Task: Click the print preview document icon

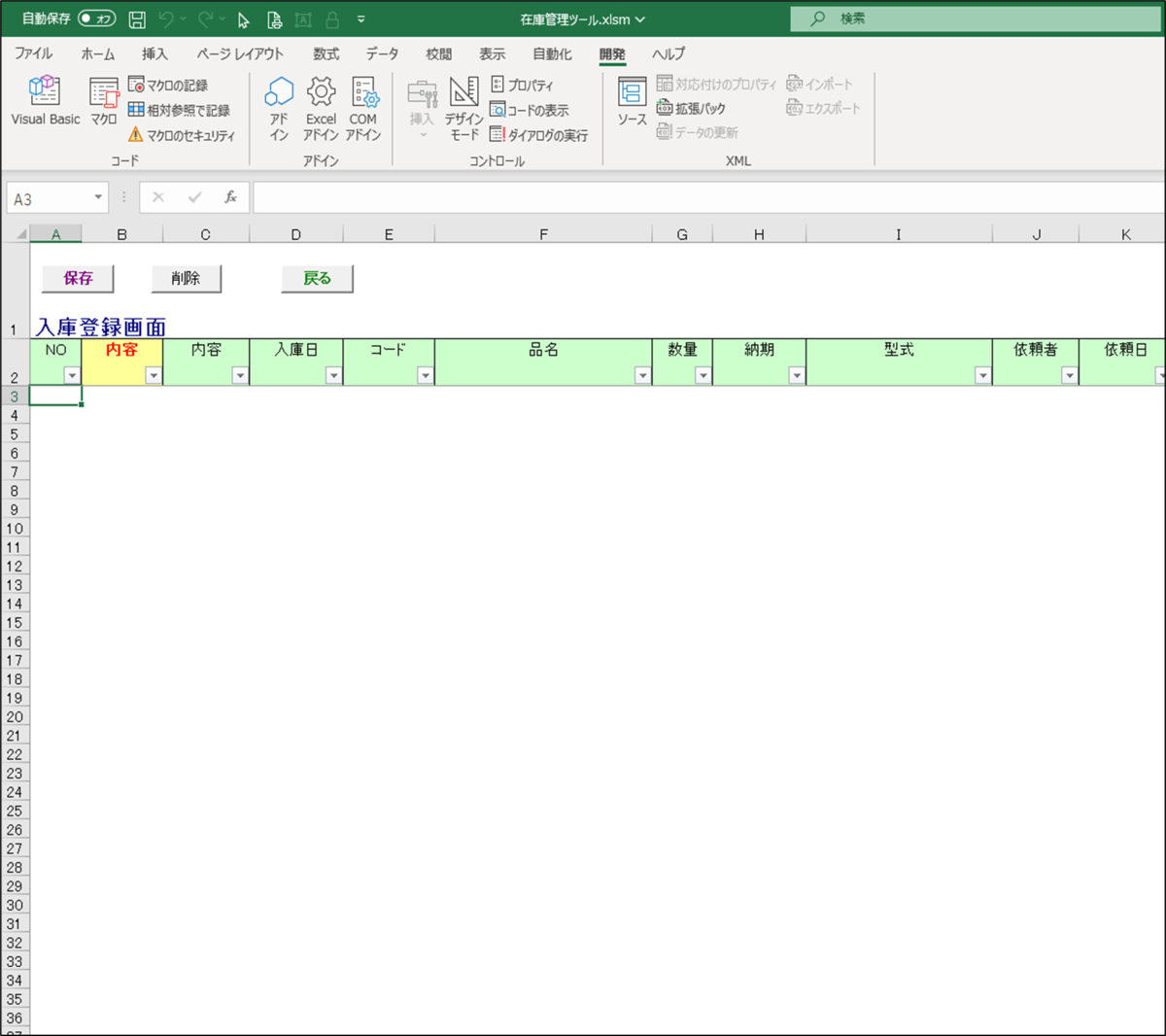Action: [274, 19]
